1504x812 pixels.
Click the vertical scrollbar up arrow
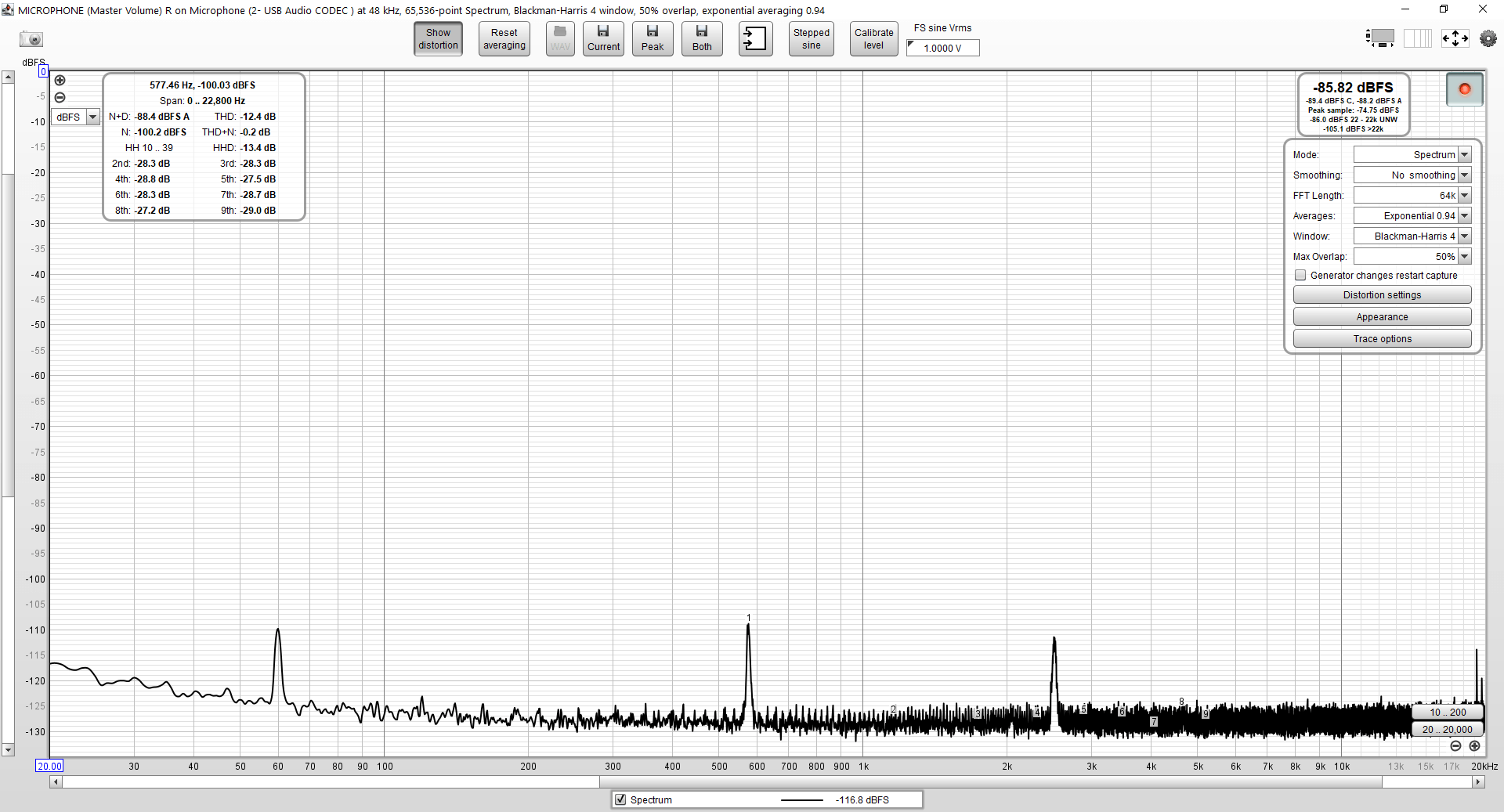coord(8,77)
